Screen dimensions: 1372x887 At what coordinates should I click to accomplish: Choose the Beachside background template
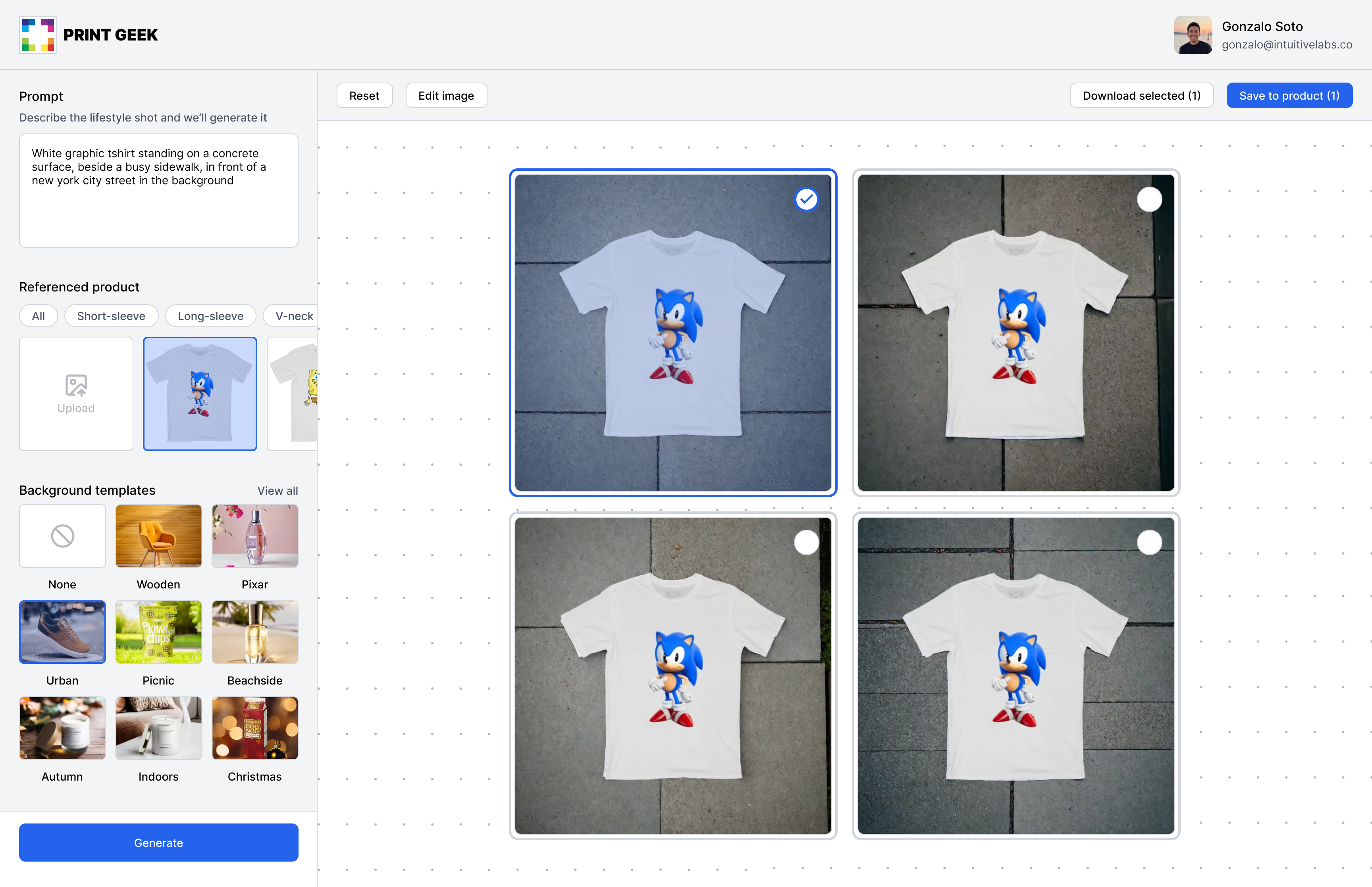tap(255, 632)
